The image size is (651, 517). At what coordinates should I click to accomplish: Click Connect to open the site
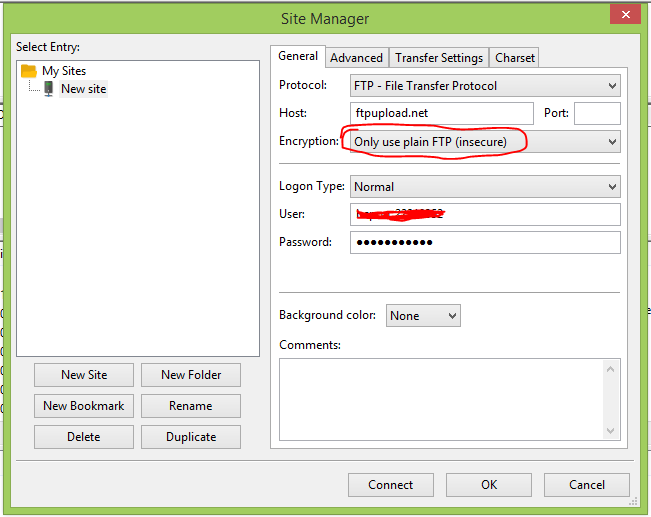pos(390,485)
